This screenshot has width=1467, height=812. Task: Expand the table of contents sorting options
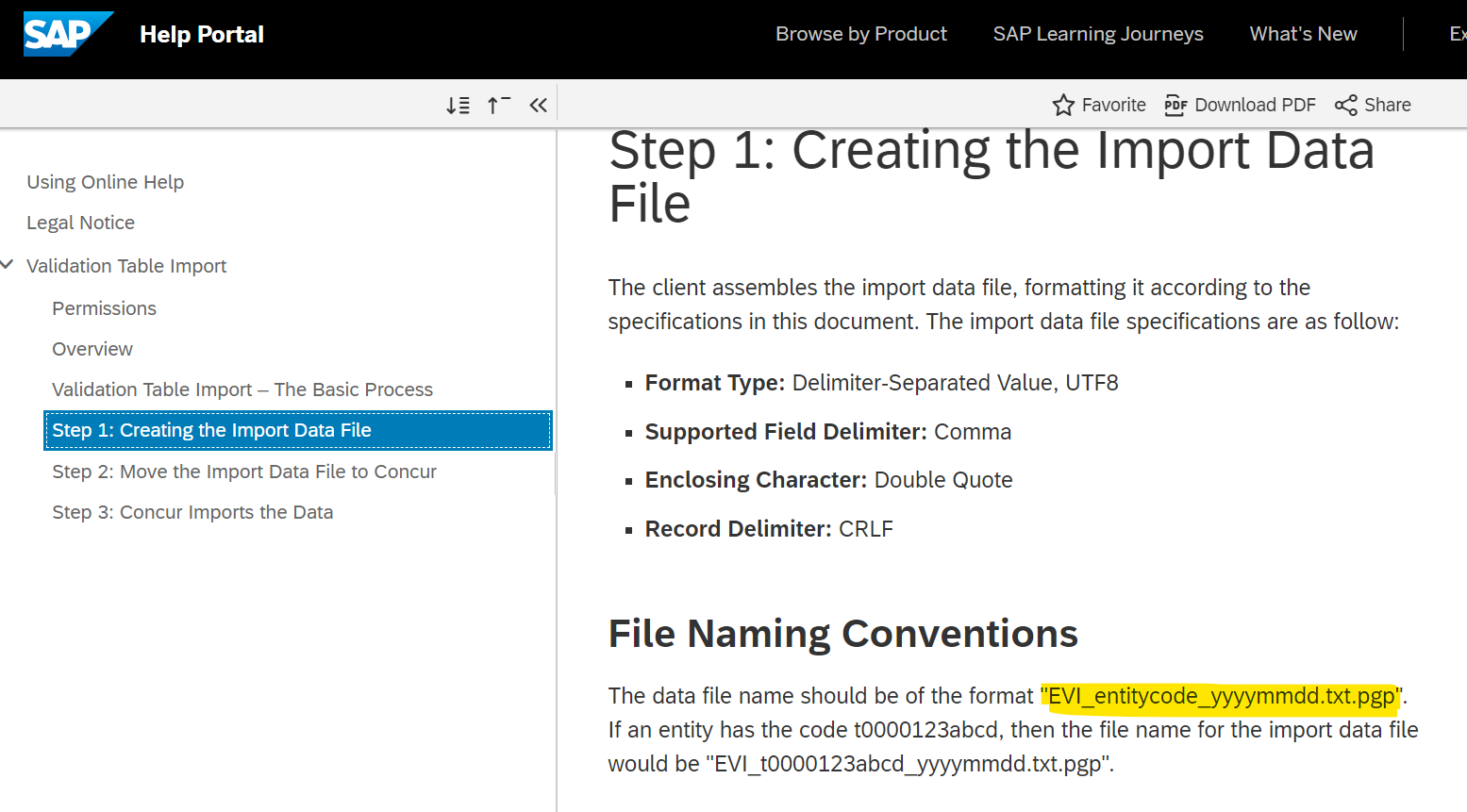point(458,105)
